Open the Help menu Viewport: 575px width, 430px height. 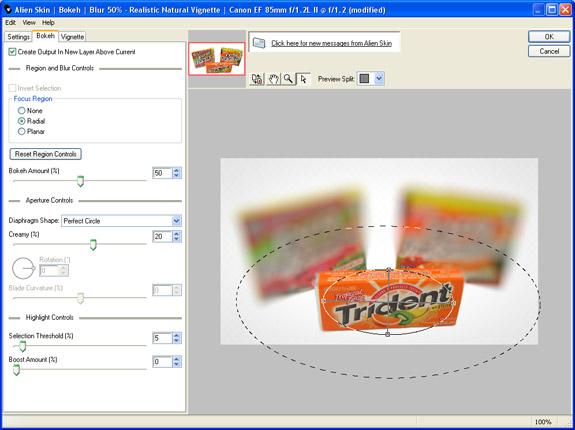pos(48,23)
